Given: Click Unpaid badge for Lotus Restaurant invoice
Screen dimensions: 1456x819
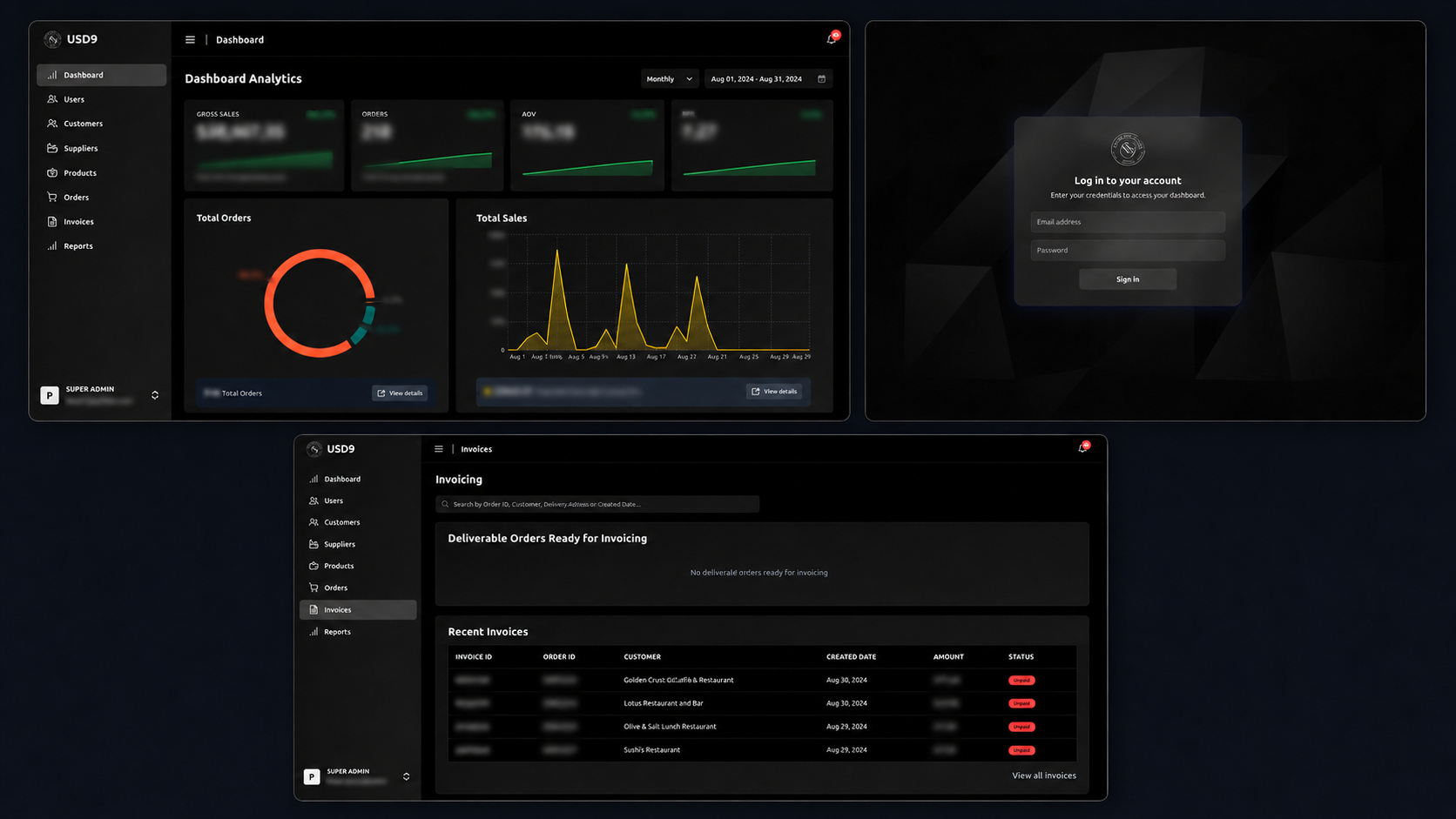Looking at the screenshot, I should (1021, 703).
